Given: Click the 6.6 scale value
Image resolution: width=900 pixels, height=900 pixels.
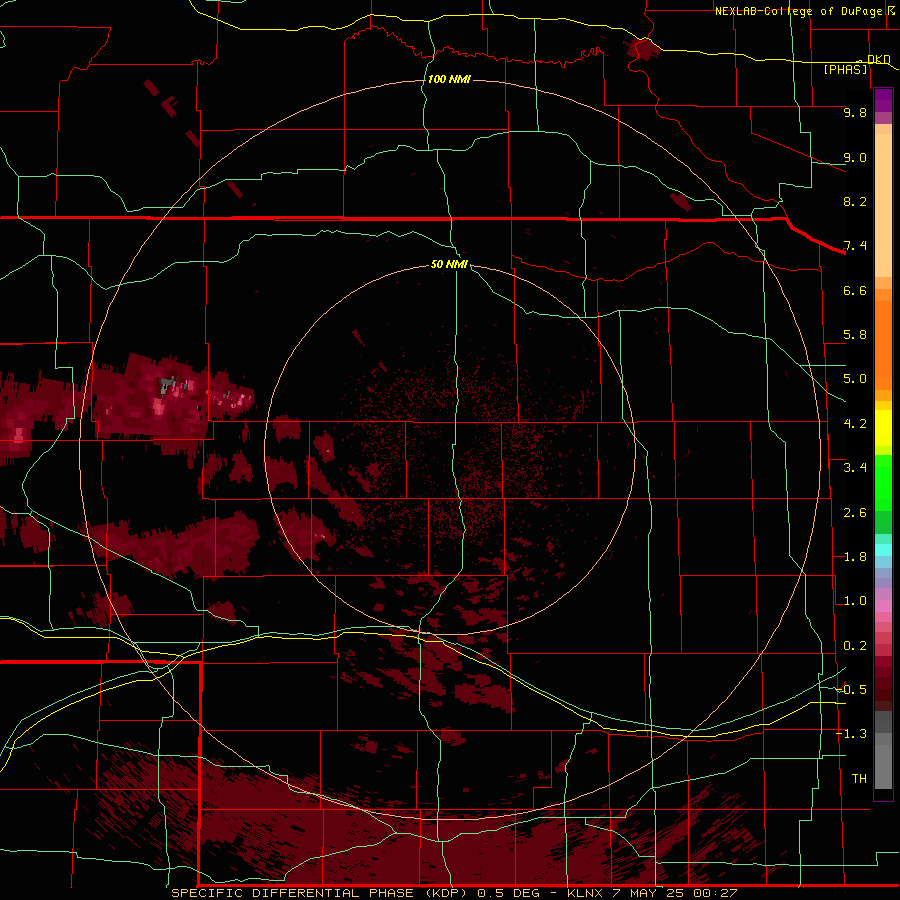Looking at the screenshot, I should [855, 290].
